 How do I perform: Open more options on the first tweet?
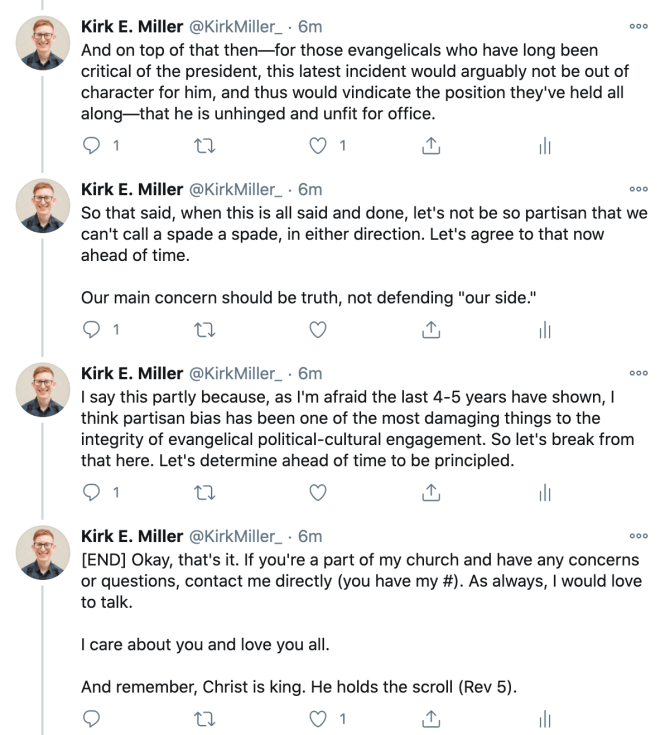pyautogui.click(x=640, y=26)
